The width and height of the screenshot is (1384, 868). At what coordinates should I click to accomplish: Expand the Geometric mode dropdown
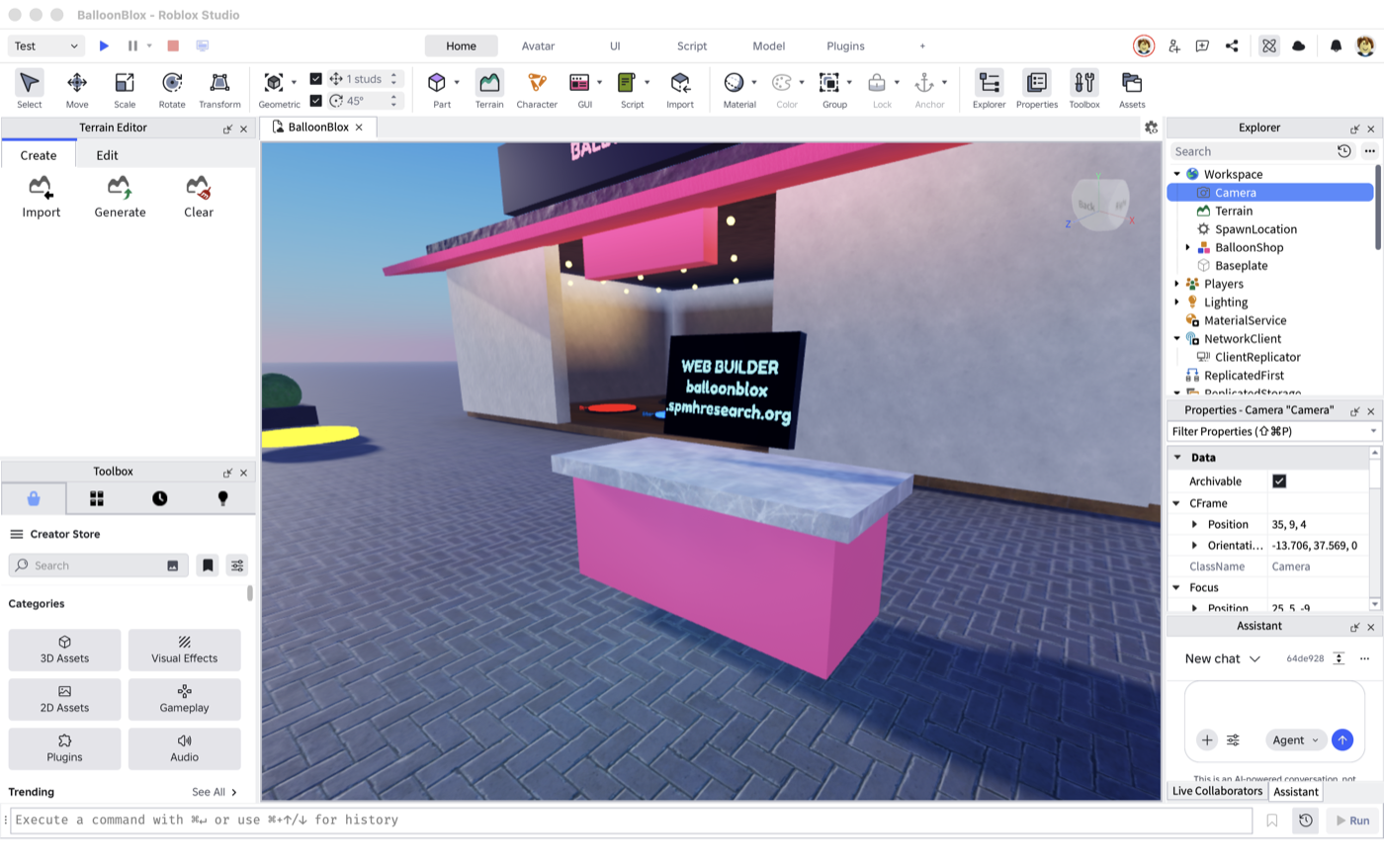point(294,82)
